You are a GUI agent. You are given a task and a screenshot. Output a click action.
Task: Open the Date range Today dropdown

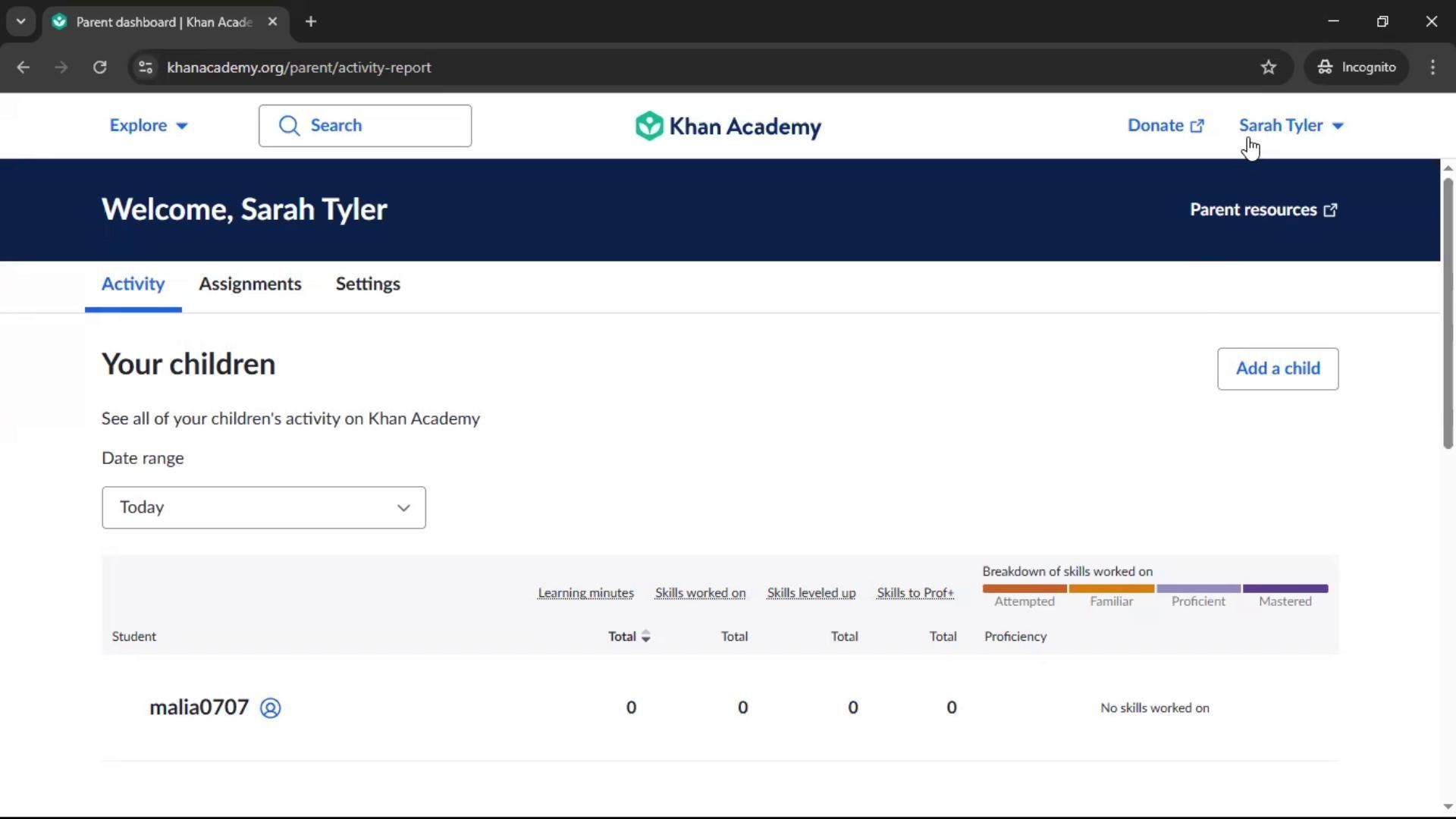pyautogui.click(x=263, y=507)
